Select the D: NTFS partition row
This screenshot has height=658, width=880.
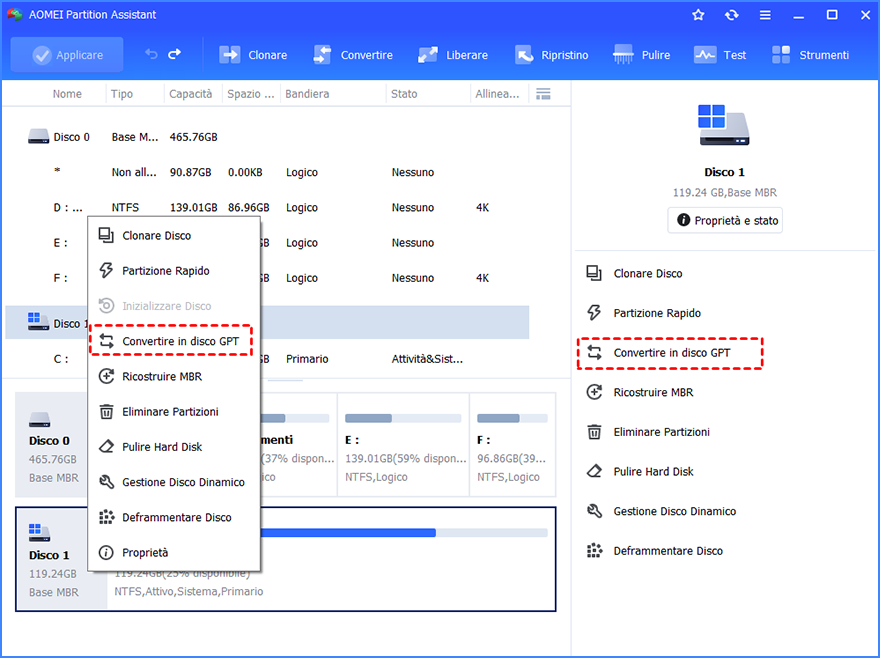click(267, 208)
